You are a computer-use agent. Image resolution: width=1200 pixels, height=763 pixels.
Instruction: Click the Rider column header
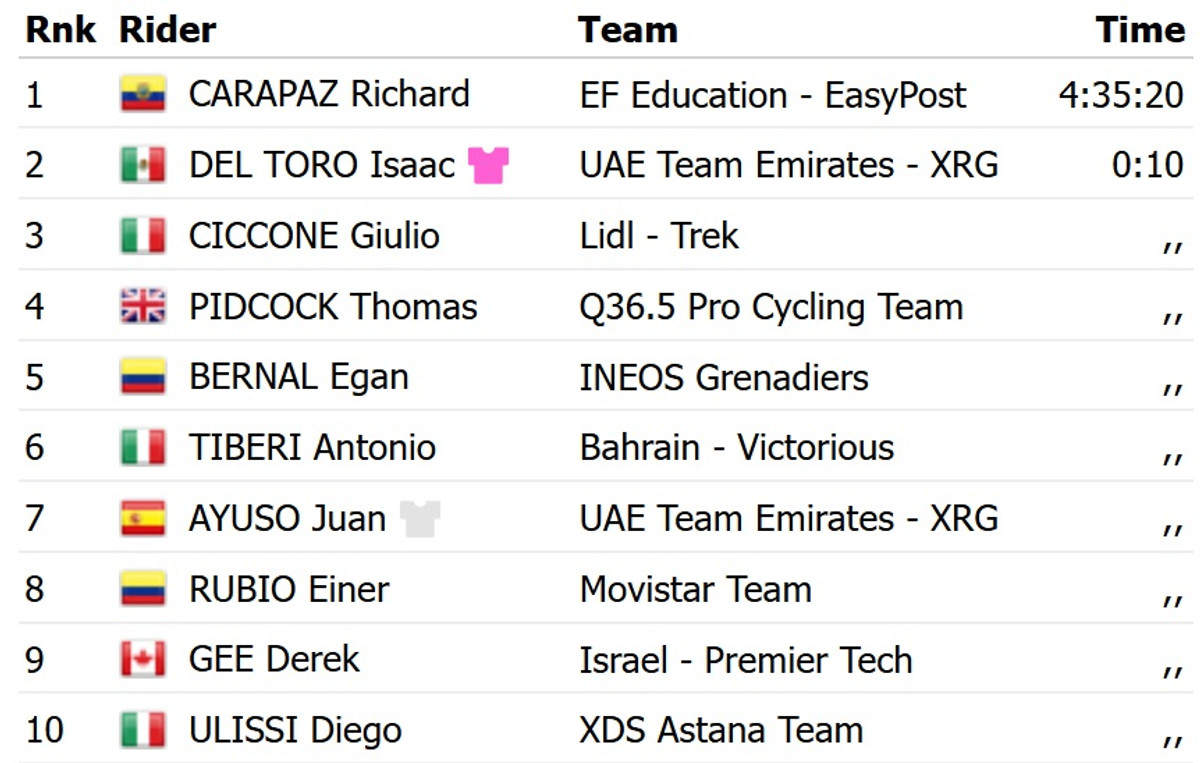tap(167, 30)
